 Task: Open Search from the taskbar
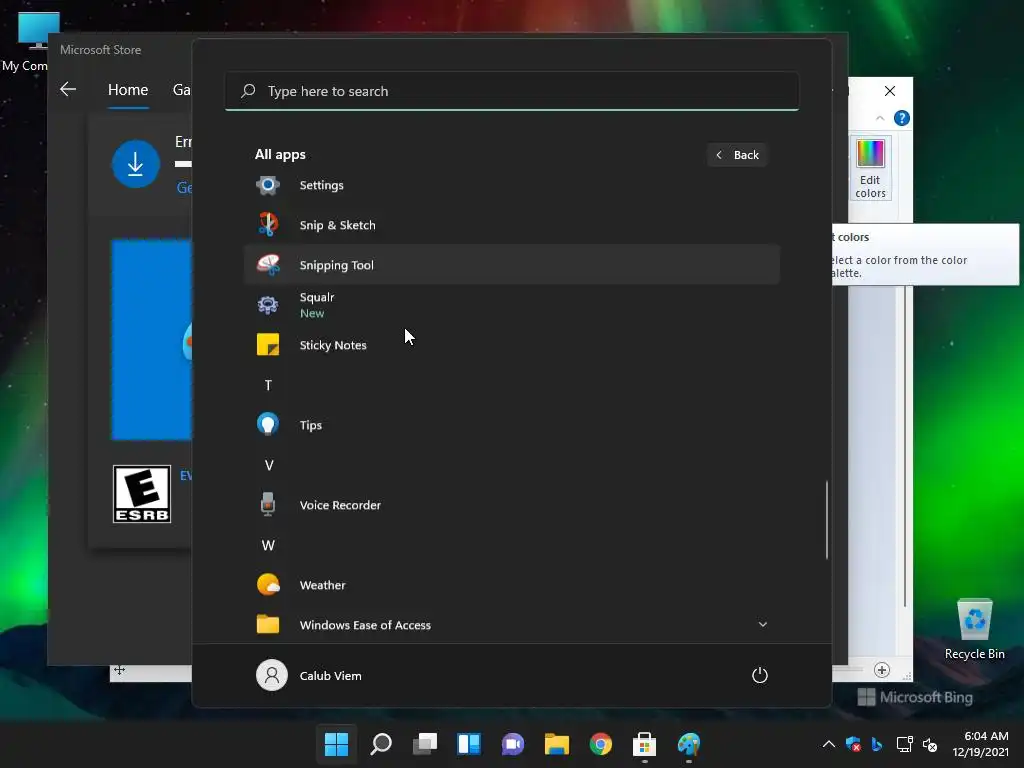[381, 744]
